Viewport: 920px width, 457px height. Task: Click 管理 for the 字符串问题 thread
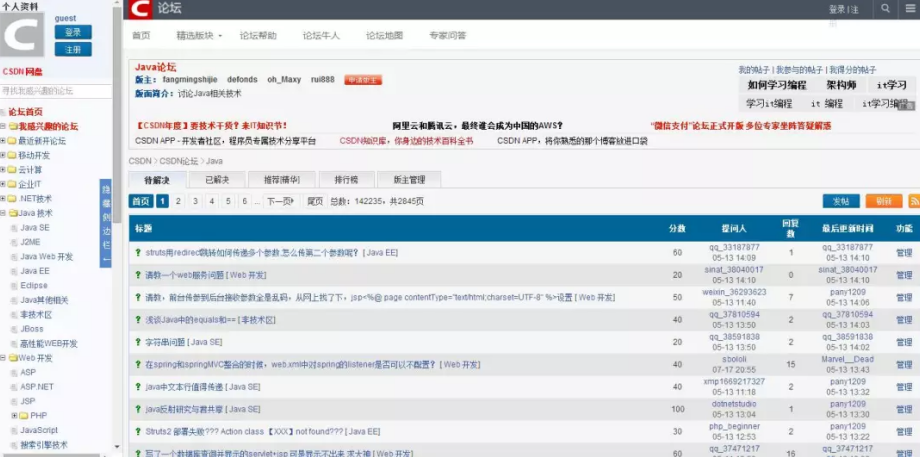point(904,342)
